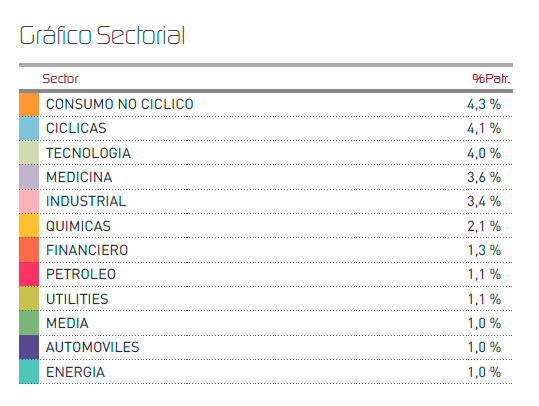Screen dimensions: 539x406
Task: Click the purple AUTOMOVILES swatch
Action: click(x=29, y=347)
